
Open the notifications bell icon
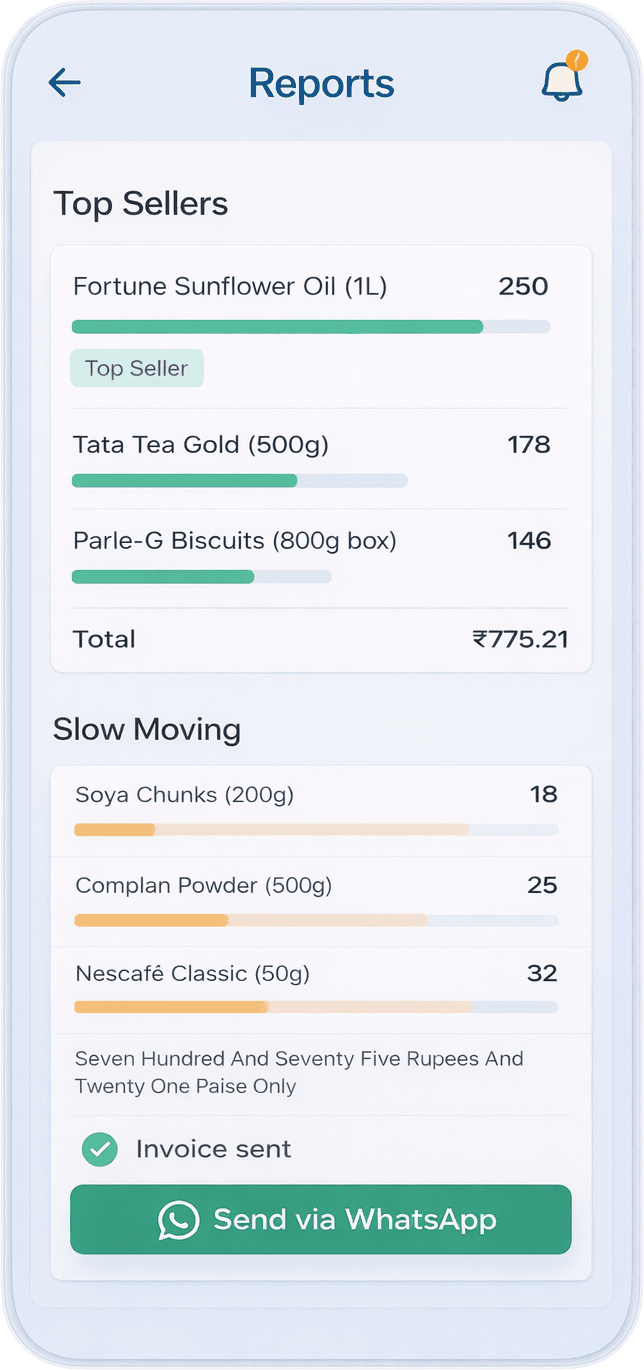562,80
